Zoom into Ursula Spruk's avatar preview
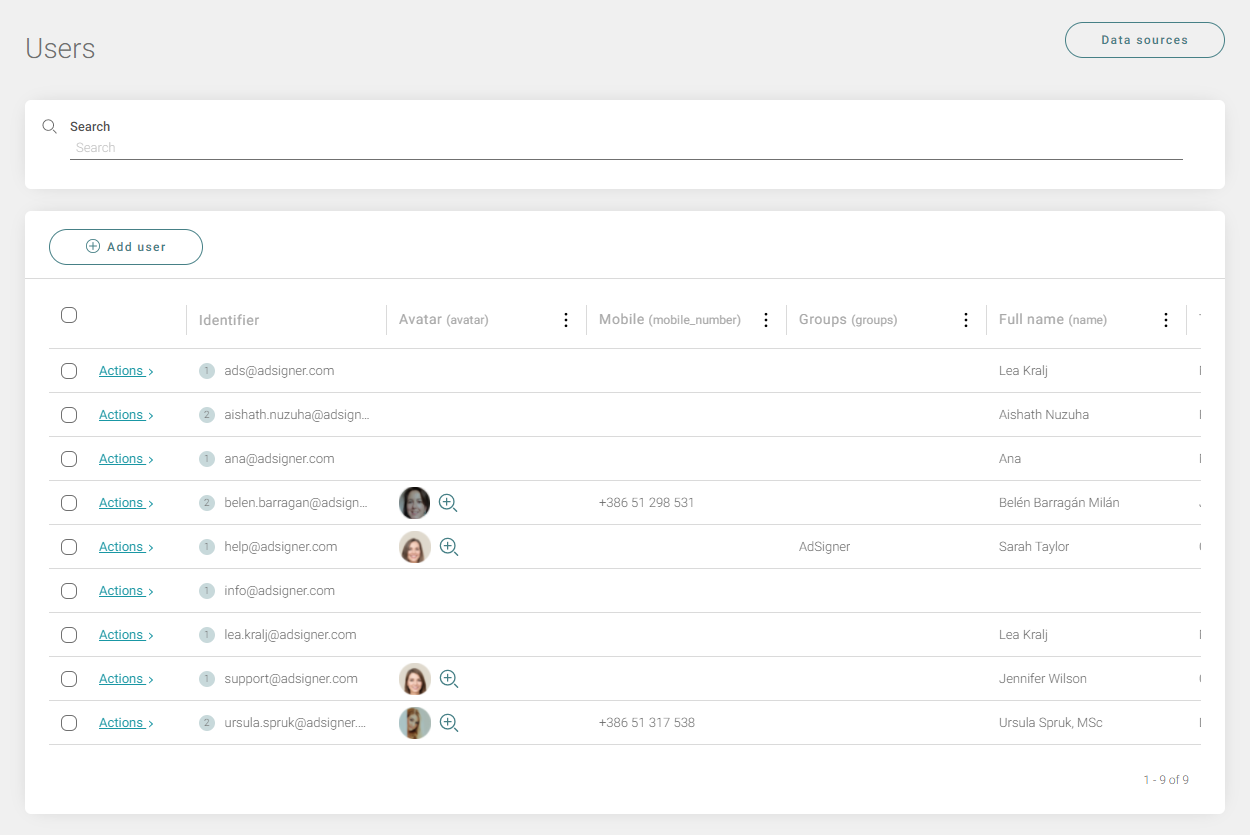This screenshot has height=835, width=1250. [x=448, y=722]
